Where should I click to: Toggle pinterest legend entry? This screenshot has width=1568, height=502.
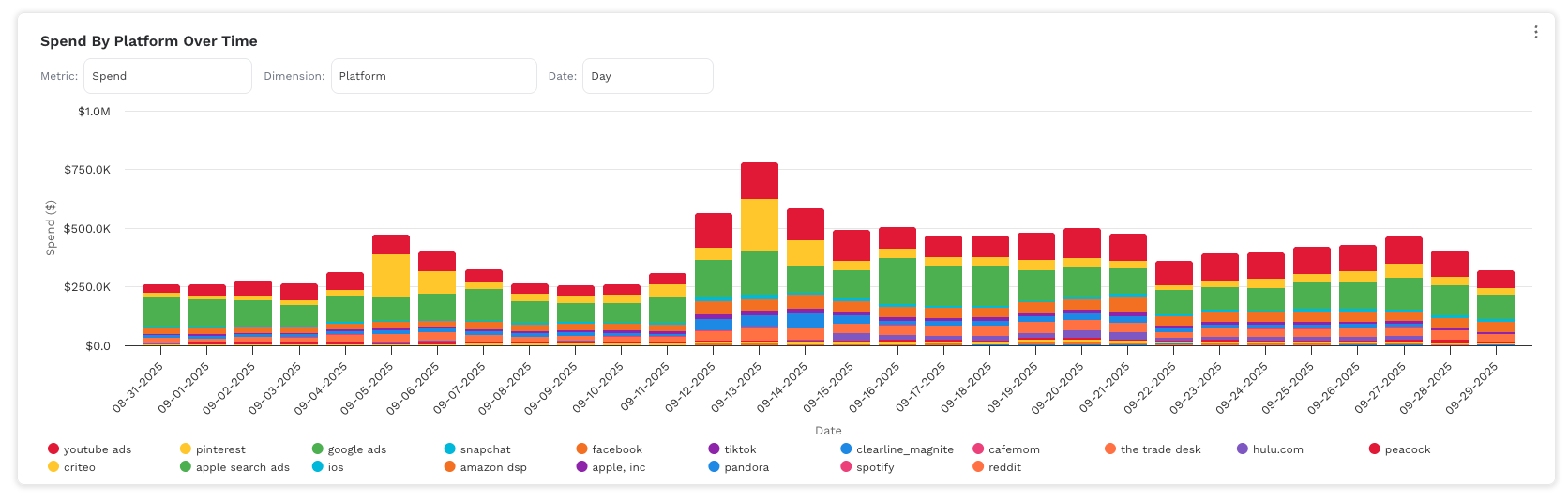(x=219, y=449)
